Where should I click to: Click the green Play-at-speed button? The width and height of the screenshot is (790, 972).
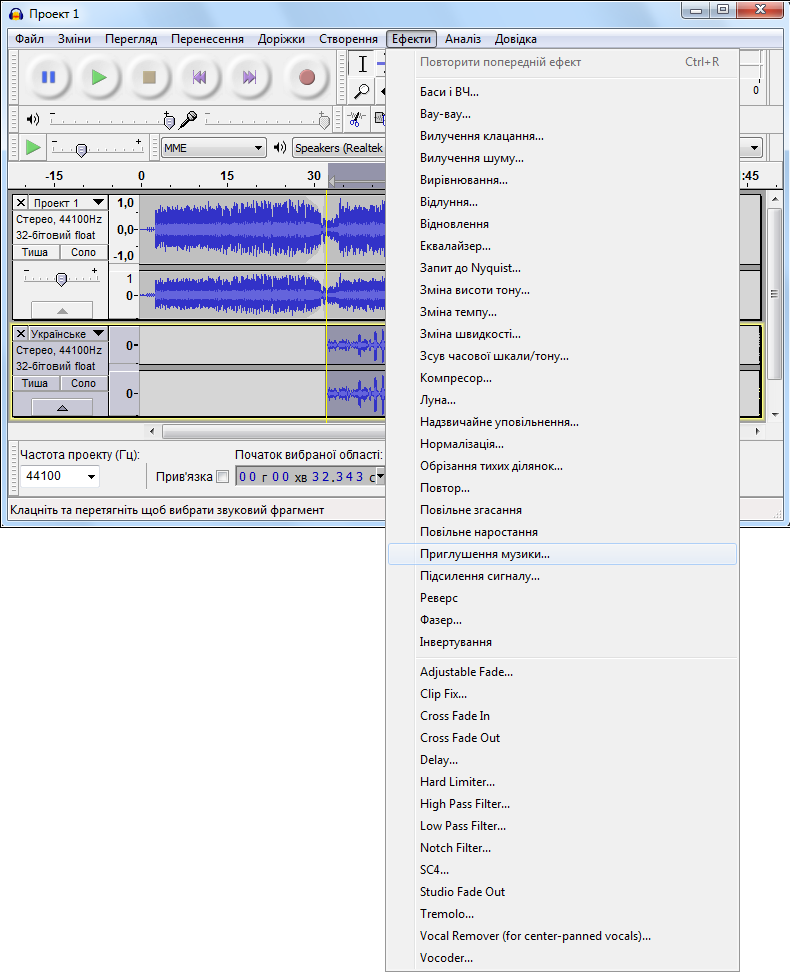pos(33,148)
